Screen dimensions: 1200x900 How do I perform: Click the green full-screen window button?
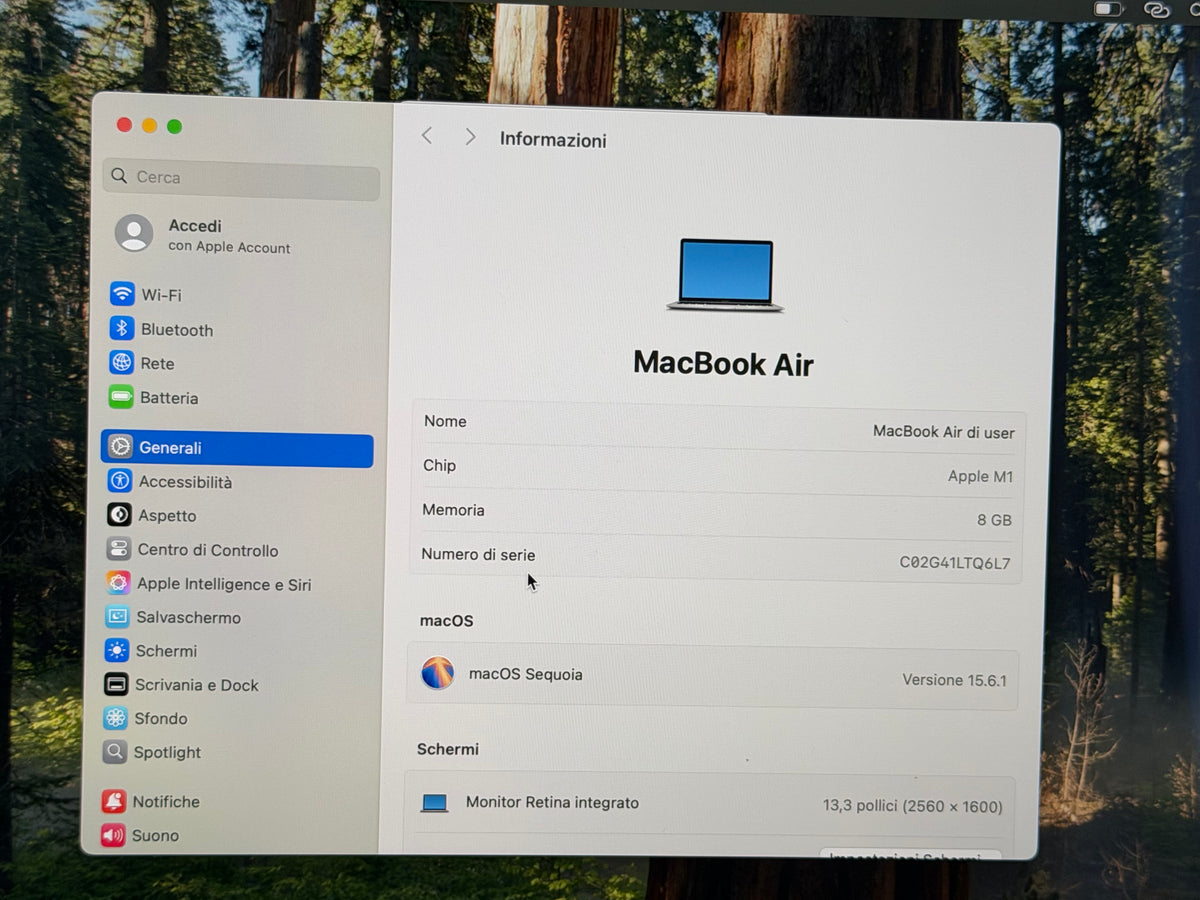click(174, 126)
